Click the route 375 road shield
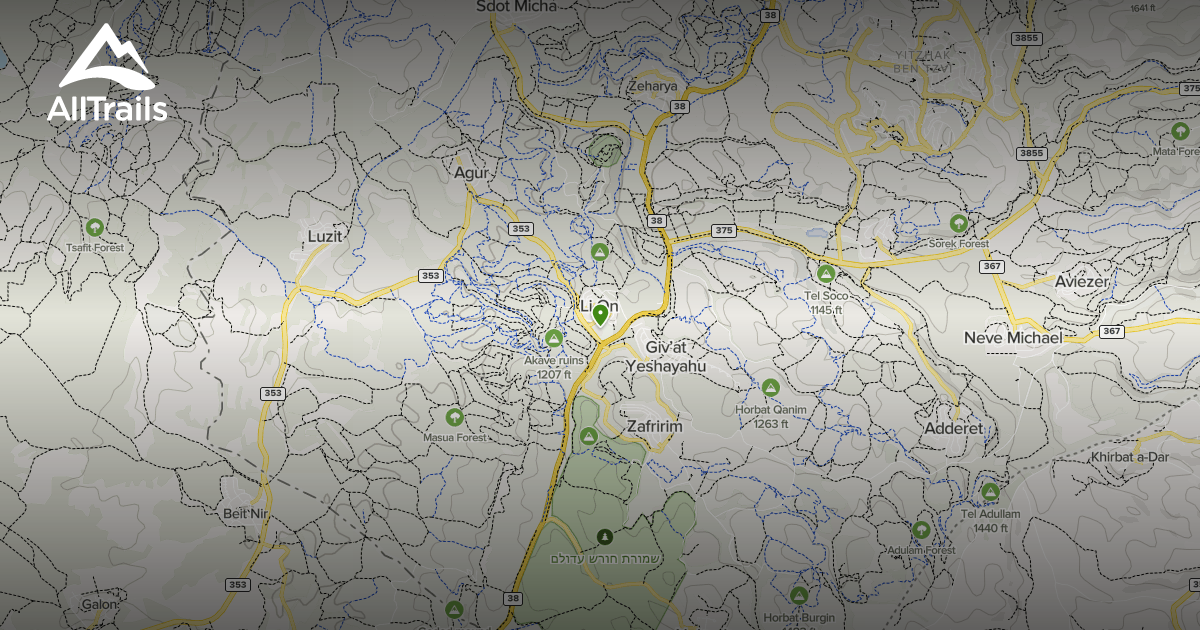This screenshot has height=630, width=1200. [x=724, y=231]
